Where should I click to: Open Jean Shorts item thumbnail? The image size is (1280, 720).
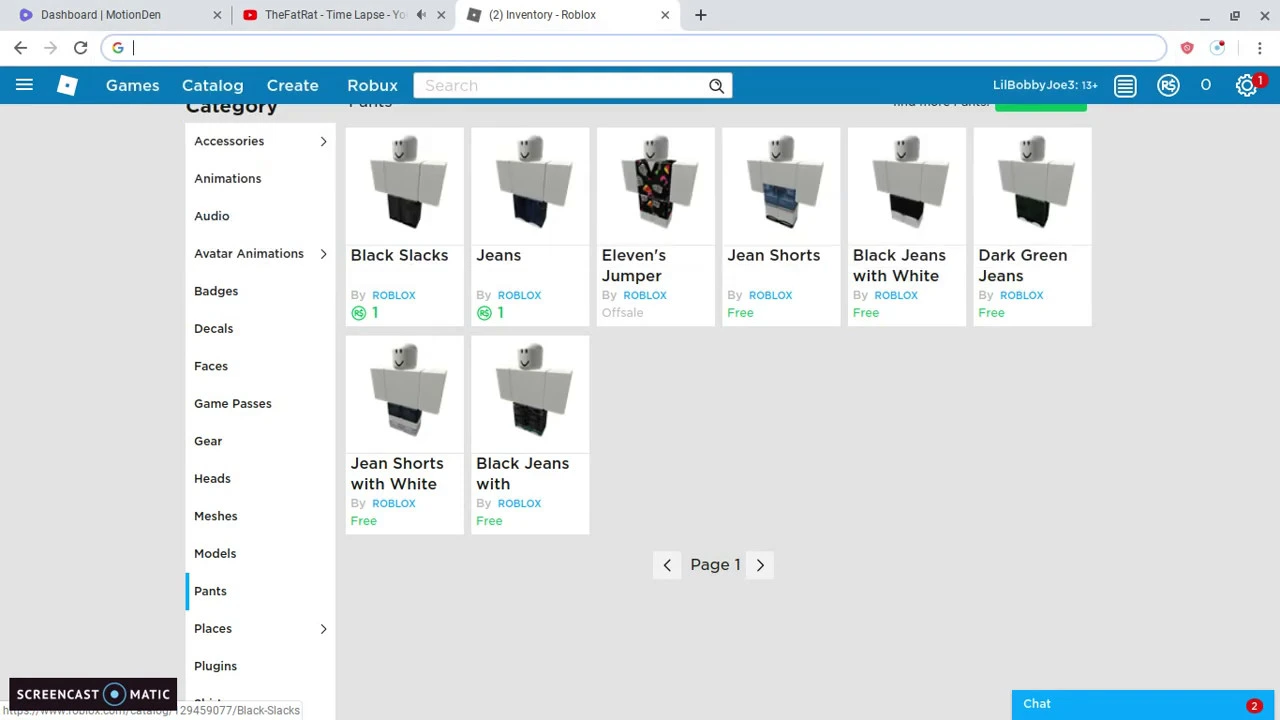781,185
